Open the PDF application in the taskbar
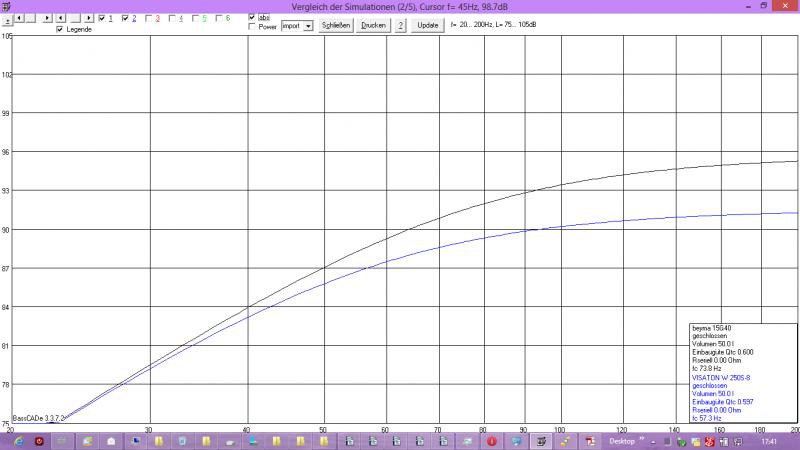Screen dimensions: 800x450 coord(590,441)
